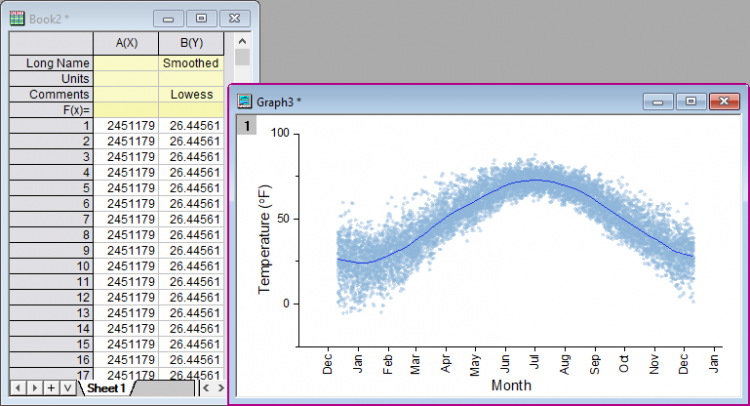Click the Graph3 window icon
Viewport: 750px width, 406px height.
click(x=245, y=100)
